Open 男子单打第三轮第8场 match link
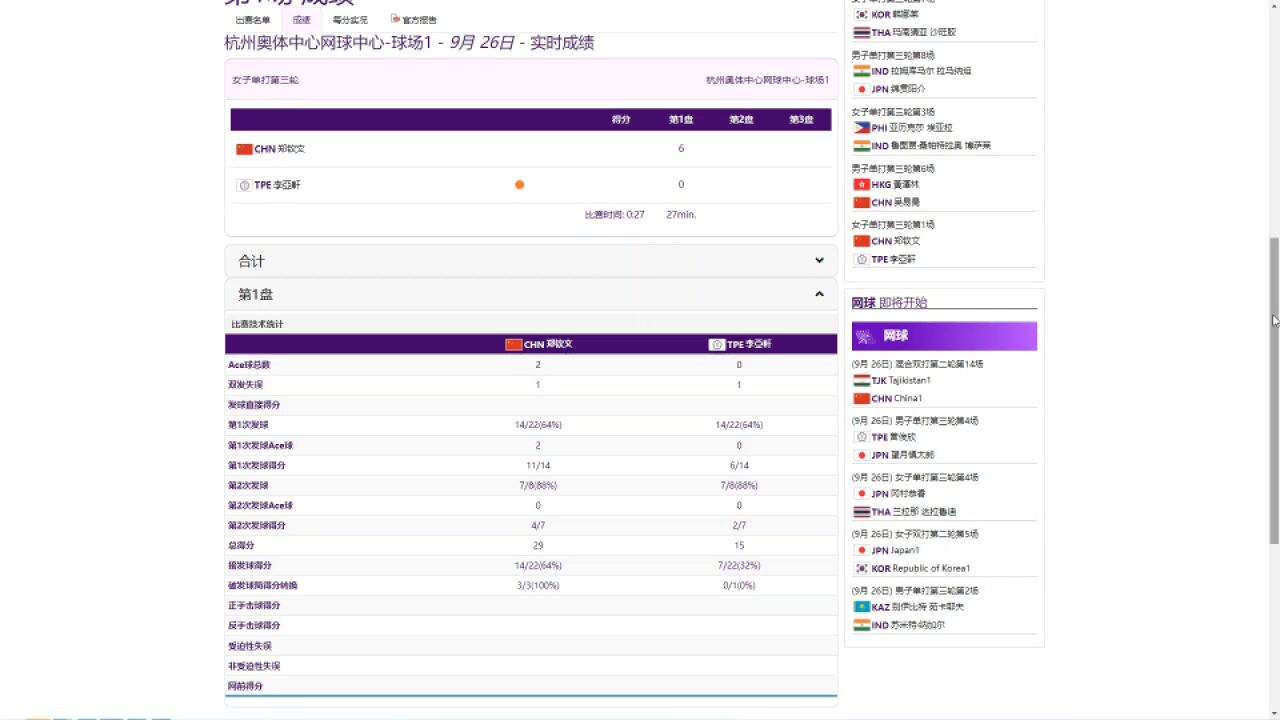Image resolution: width=1280 pixels, height=720 pixels. (893, 55)
